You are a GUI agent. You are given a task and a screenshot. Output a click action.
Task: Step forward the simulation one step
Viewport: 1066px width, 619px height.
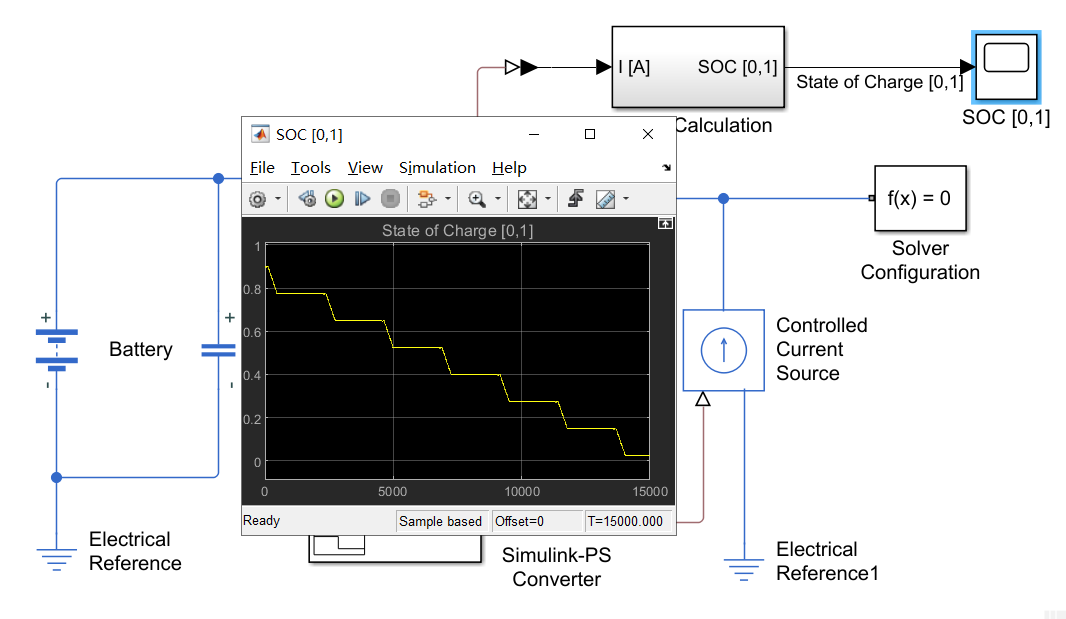pos(362,198)
